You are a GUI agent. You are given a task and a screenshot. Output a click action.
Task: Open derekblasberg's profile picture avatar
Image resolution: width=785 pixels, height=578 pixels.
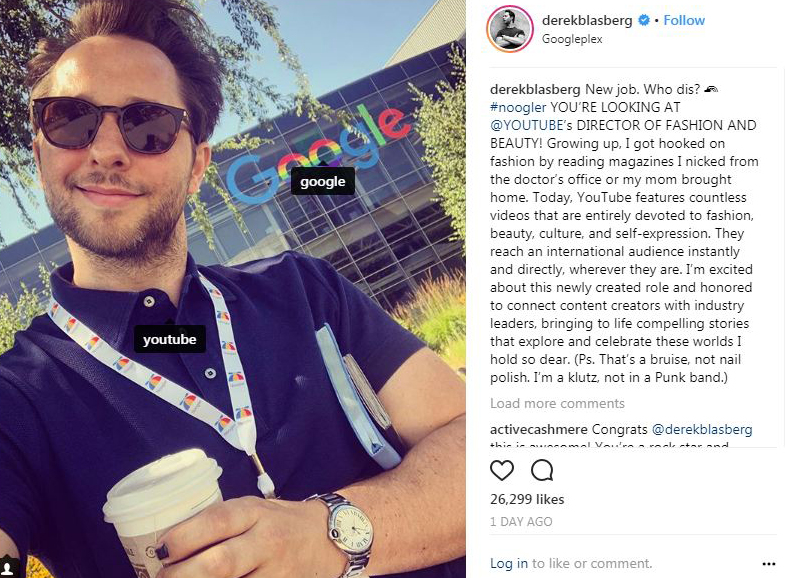coord(510,30)
